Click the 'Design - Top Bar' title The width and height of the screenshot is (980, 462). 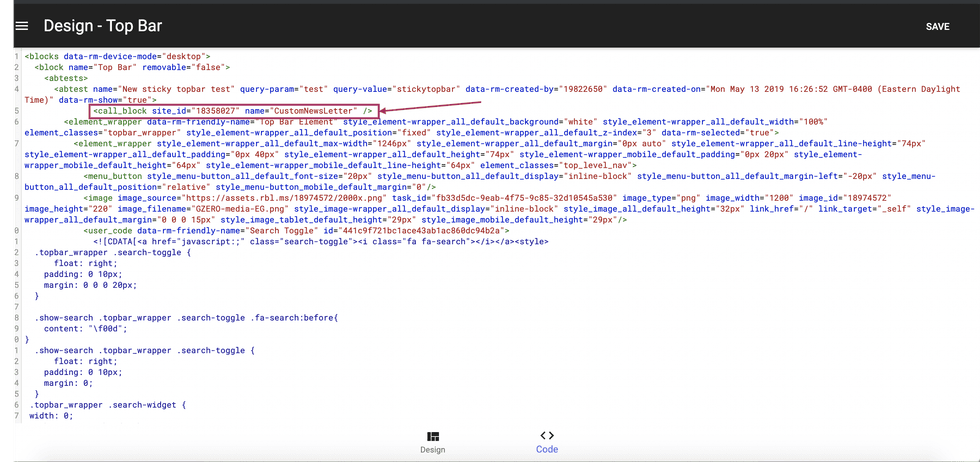click(101, 25)
